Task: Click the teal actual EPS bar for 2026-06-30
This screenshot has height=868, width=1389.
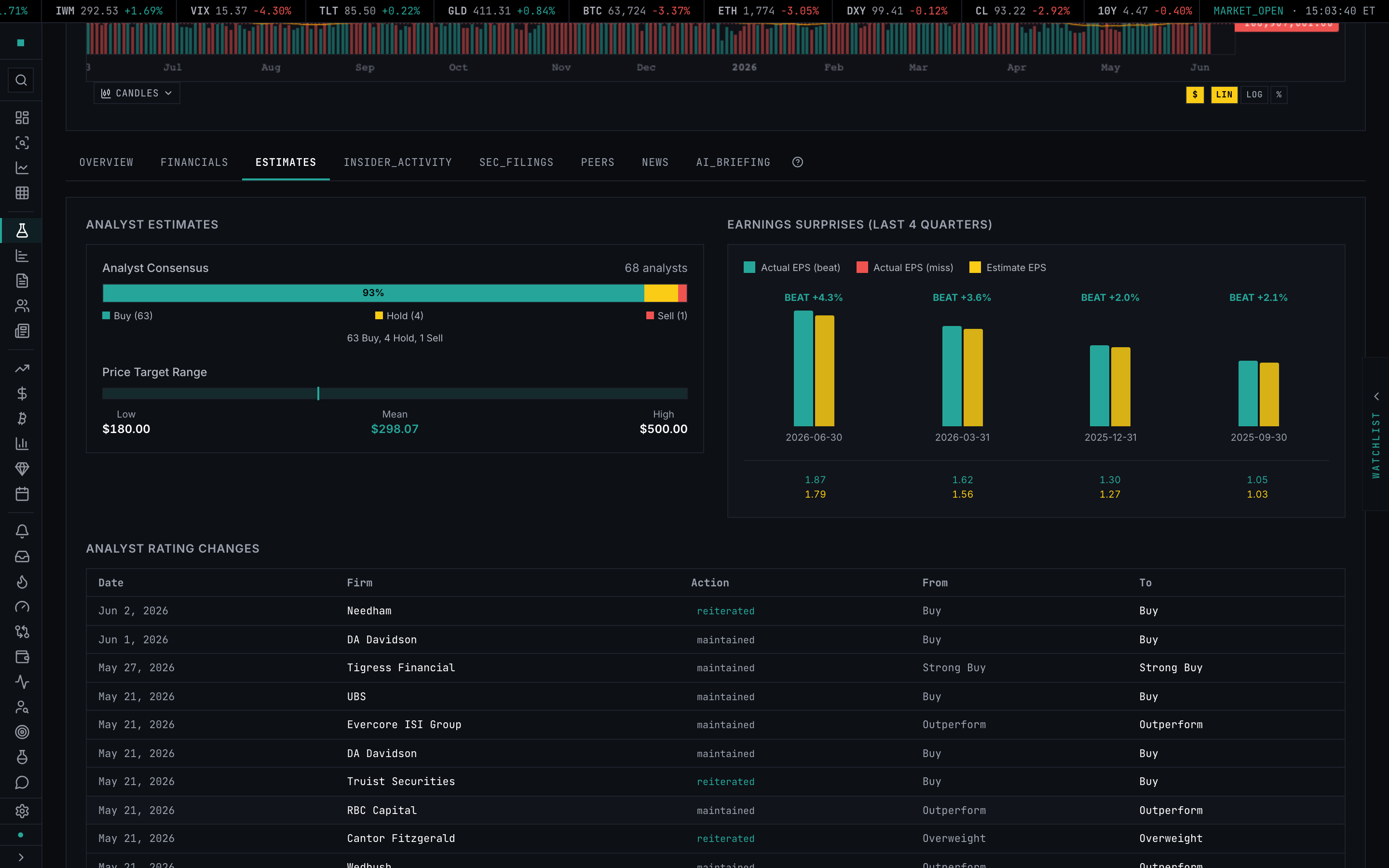Action: (x=803, y=368)
